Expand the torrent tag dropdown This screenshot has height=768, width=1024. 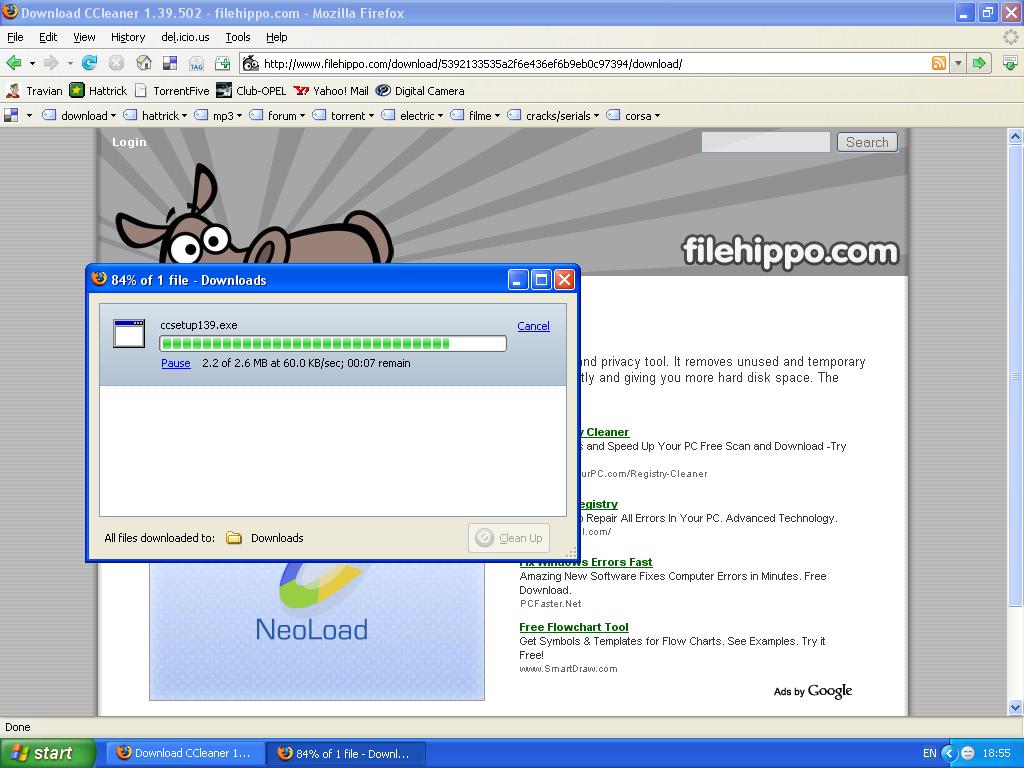(344, 116)
